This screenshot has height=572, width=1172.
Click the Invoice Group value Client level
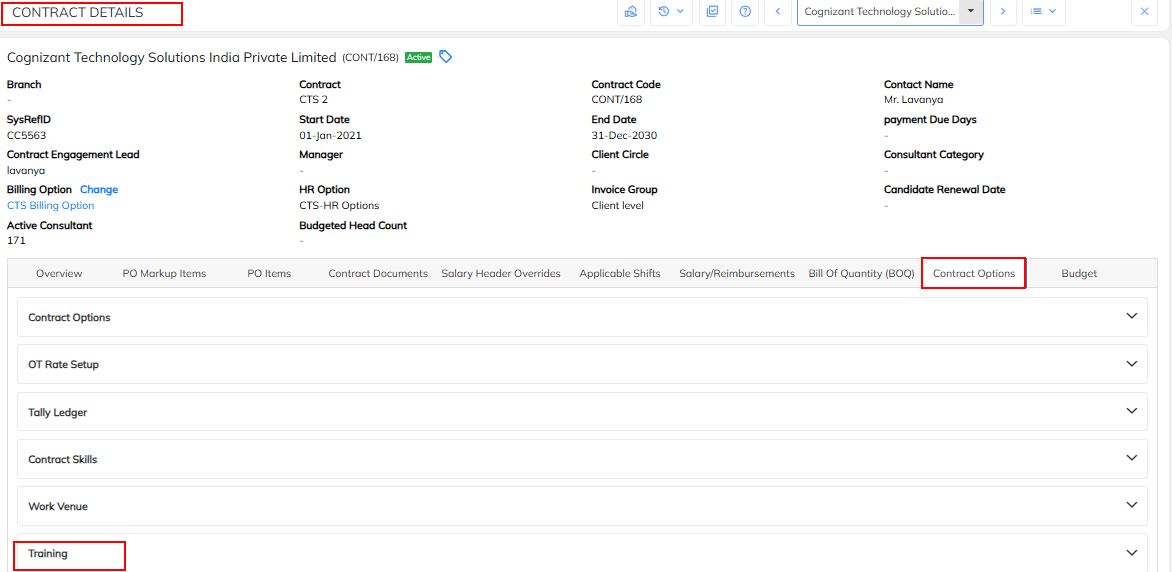click(x=617, y=206)
